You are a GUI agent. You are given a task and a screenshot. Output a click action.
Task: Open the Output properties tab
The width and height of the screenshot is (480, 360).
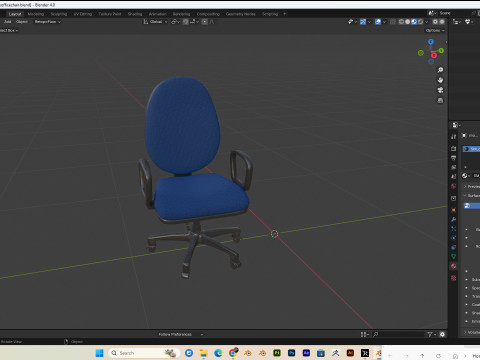point(453,158)
